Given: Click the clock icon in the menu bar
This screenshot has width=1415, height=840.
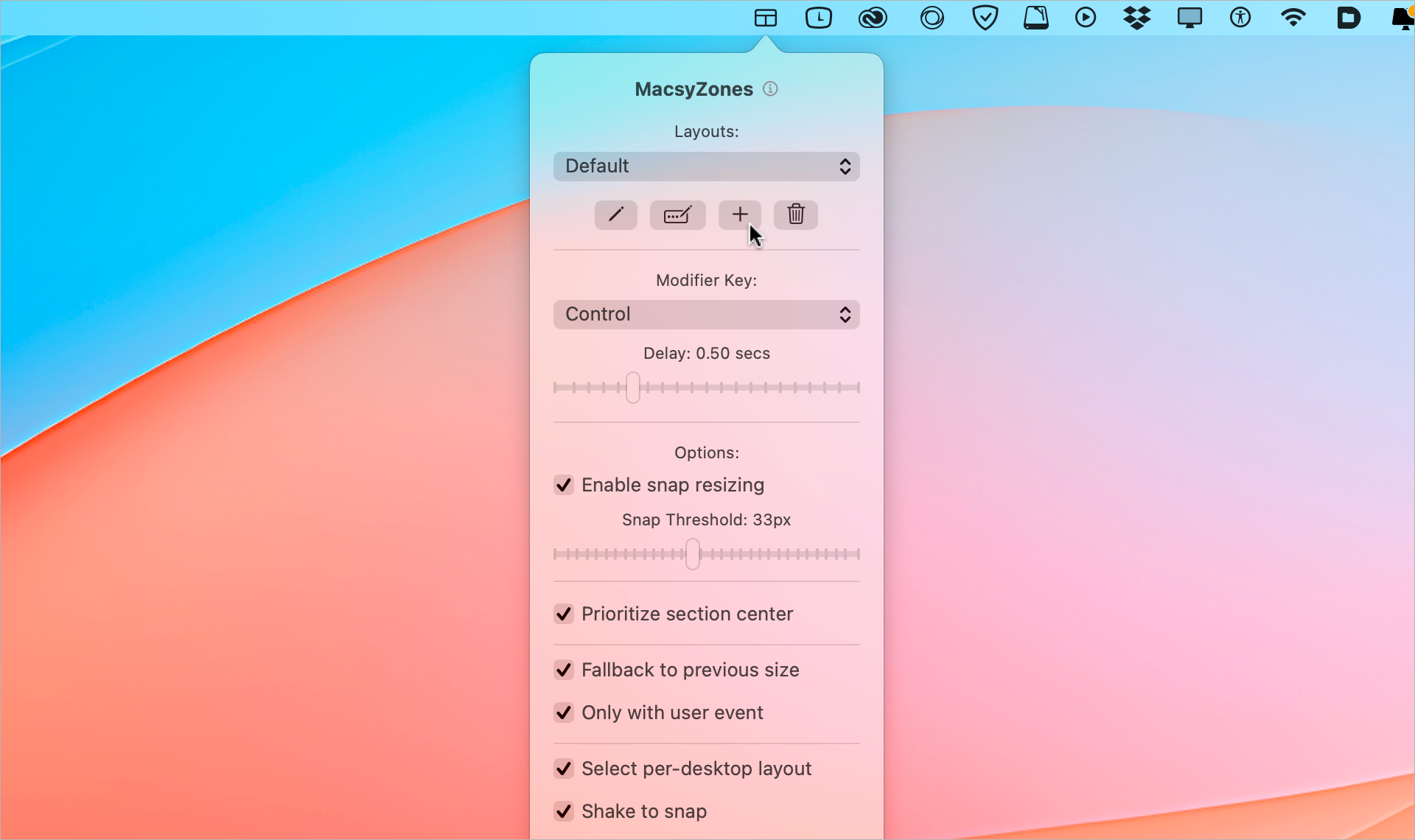Looking at the screenshot, I should (x=819, y=18).
